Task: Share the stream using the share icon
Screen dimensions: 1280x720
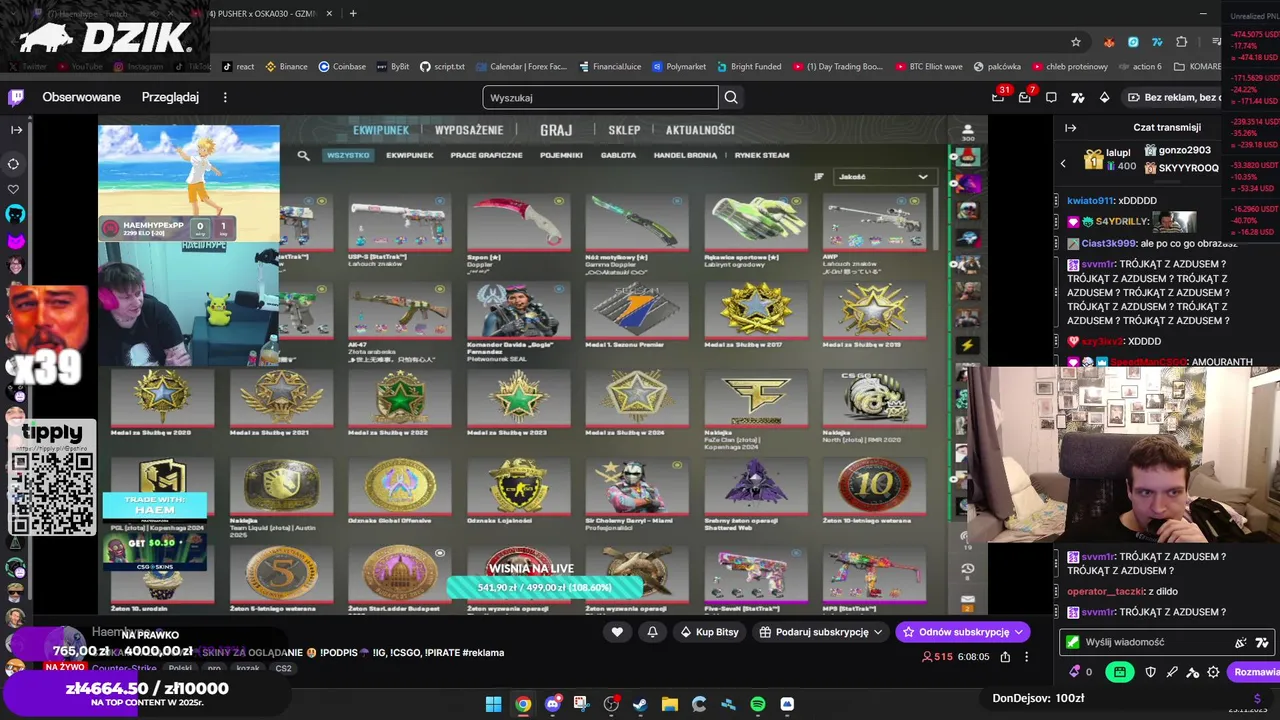Action: tap(1005, 657)
